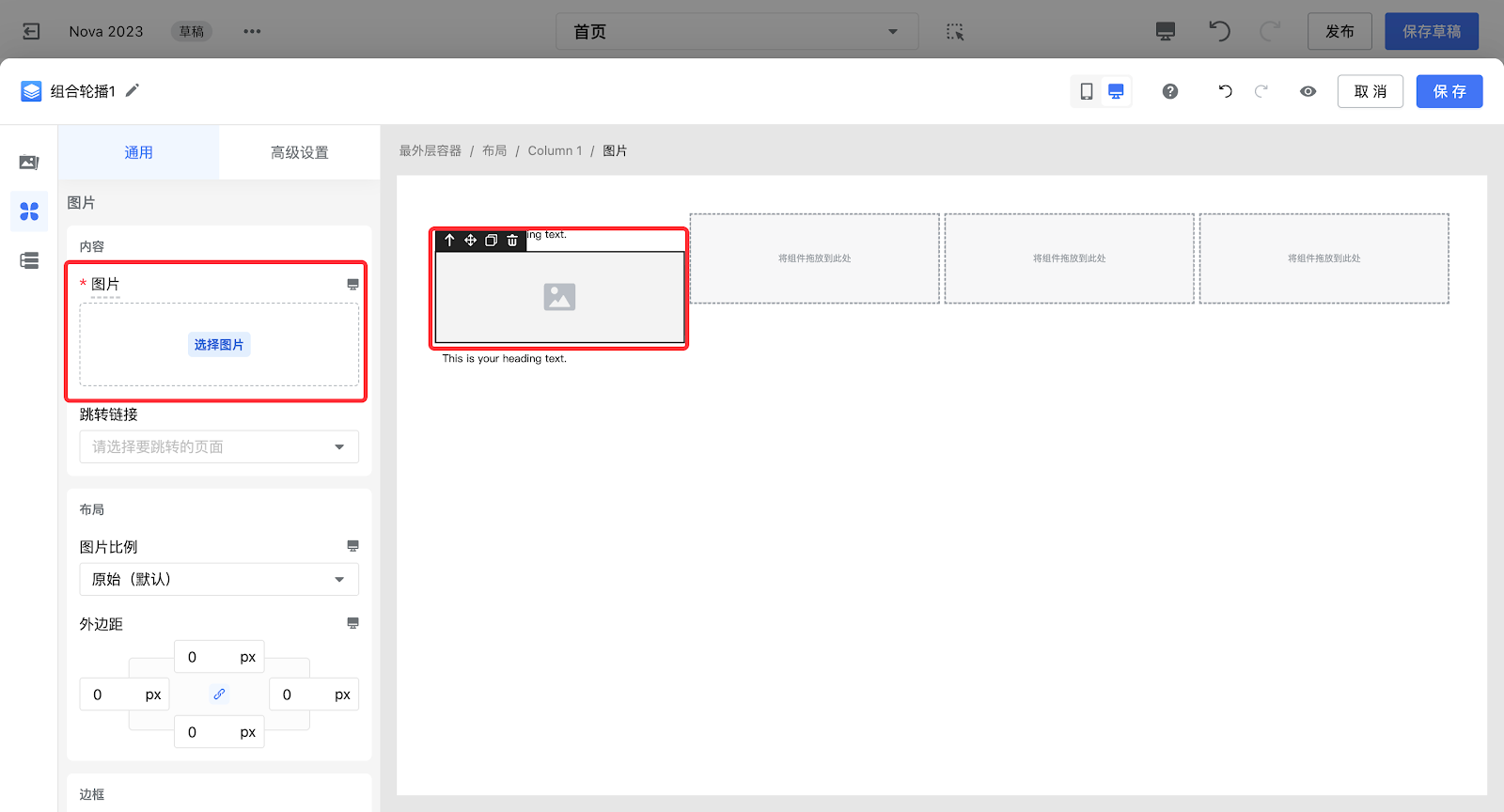Toggle preview with the eye icon
1504x812 pixels.
(1308, 91)
